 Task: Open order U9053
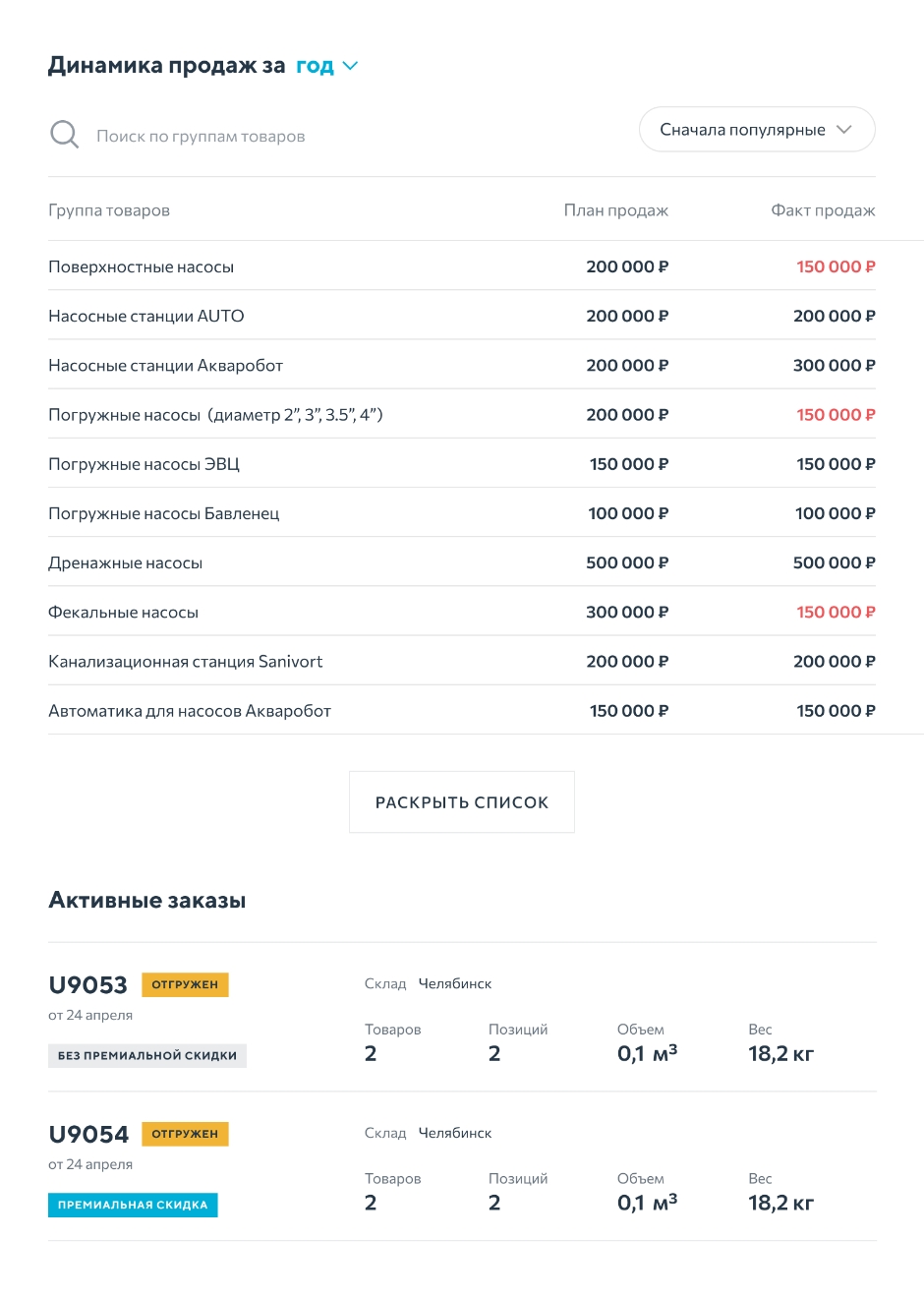(87, 985)
